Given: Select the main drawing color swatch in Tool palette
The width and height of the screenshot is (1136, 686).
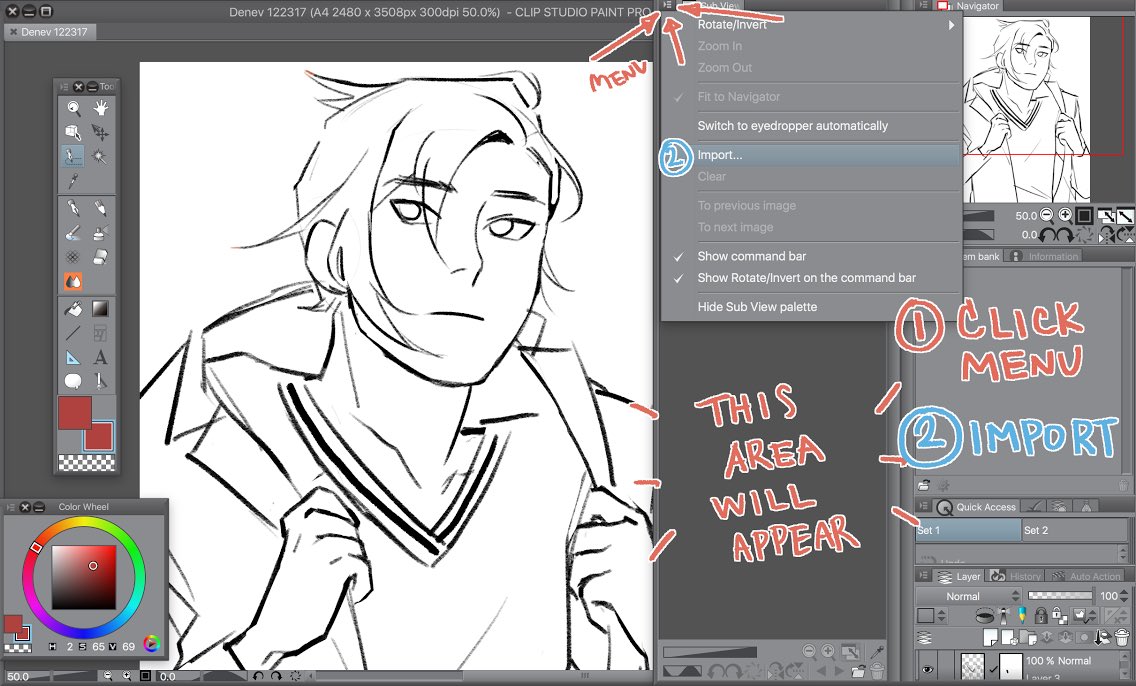Looking at the screenshot, I should 75,412.
